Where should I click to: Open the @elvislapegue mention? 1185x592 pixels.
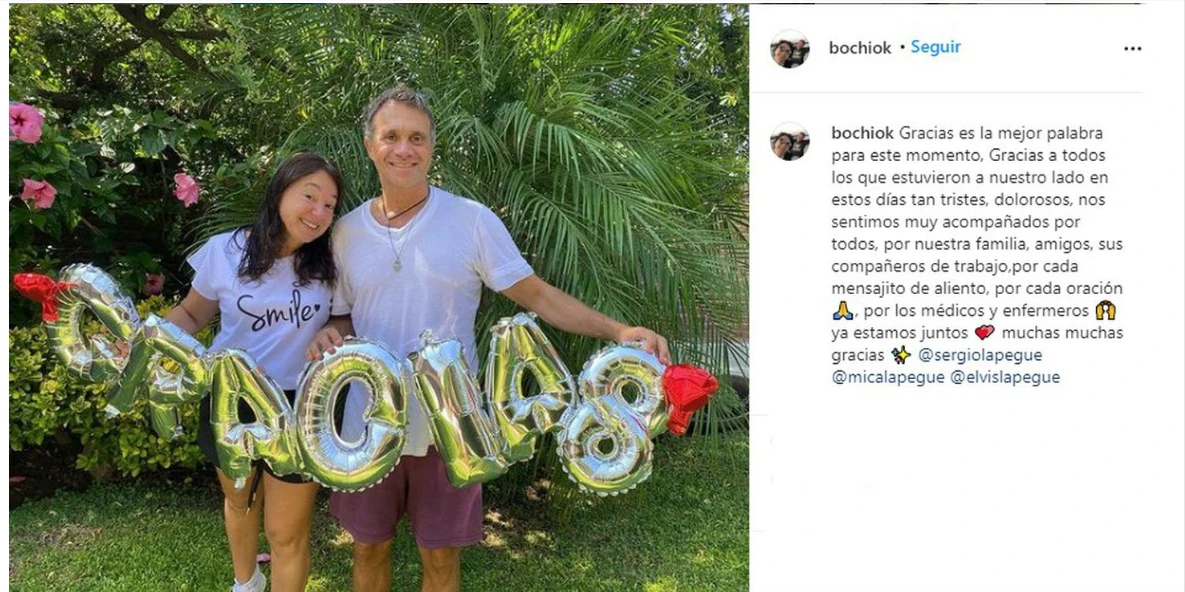1005,377
